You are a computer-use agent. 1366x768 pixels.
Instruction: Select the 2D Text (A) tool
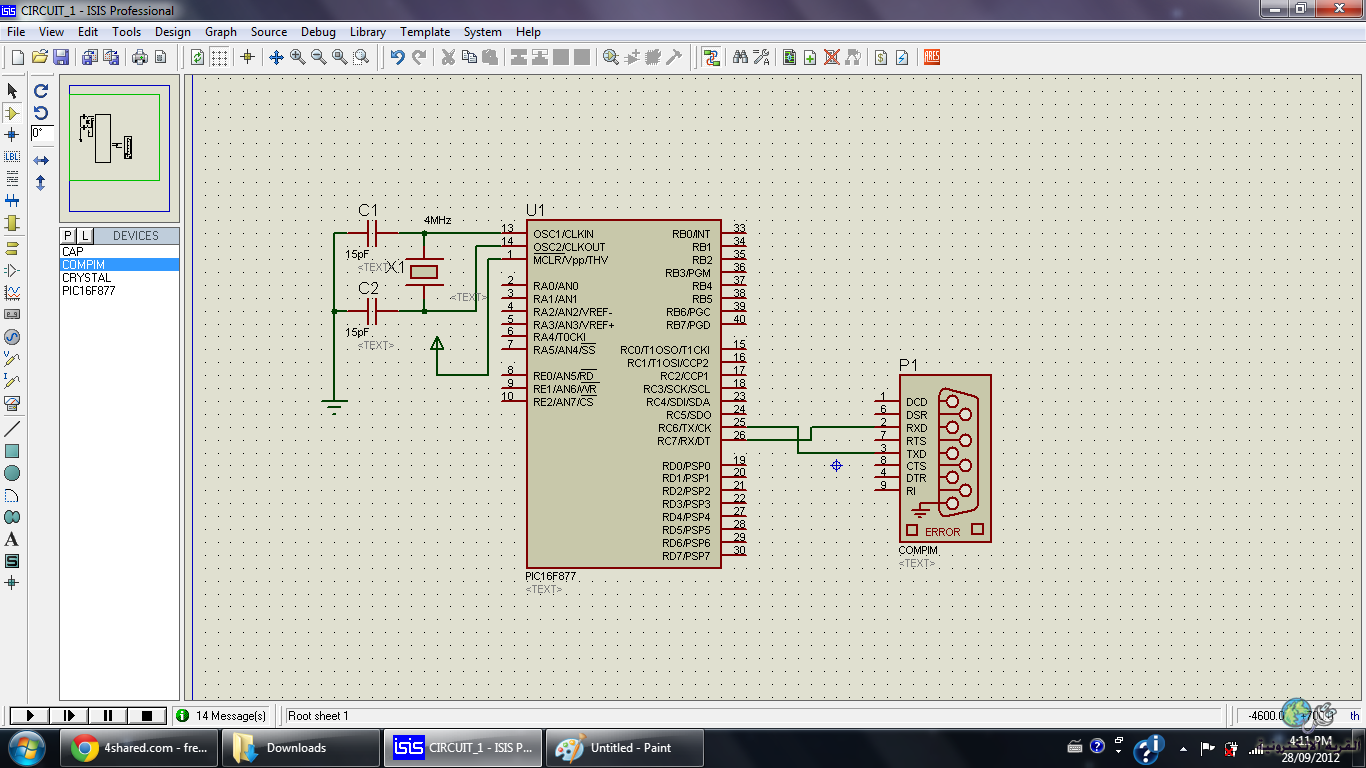12,539
